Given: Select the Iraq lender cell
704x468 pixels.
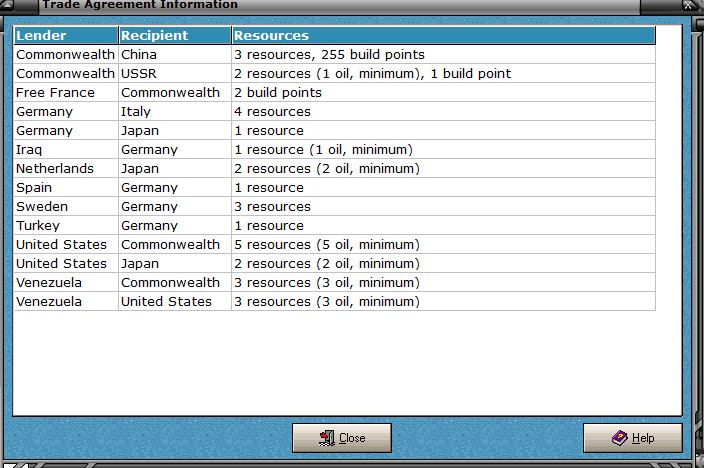Looking at the screenshot, I should point(66,150).
